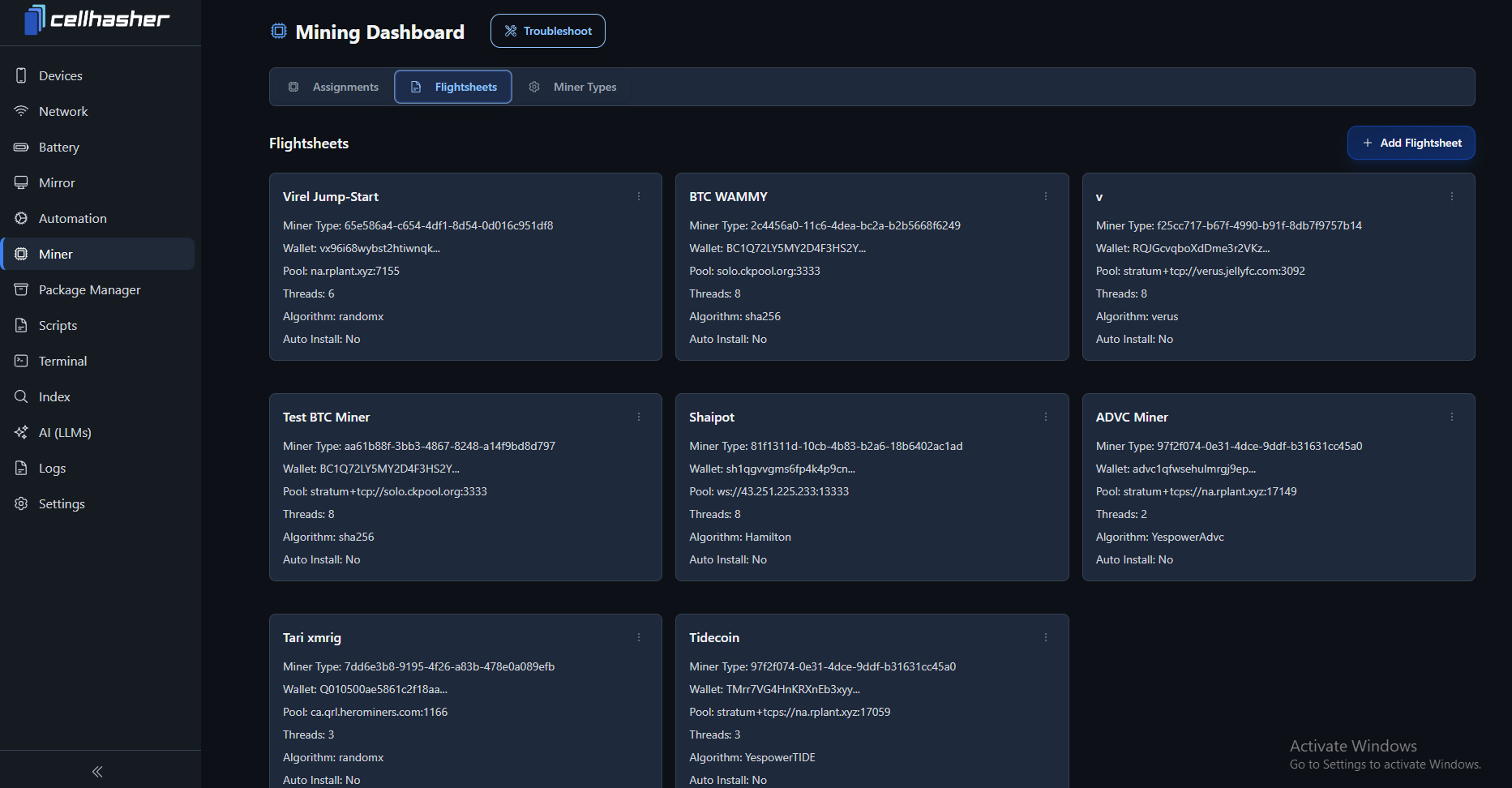Viewport: 1512px width, 788px height.
Task: Click the Network wifi icon
Action: 21,111
